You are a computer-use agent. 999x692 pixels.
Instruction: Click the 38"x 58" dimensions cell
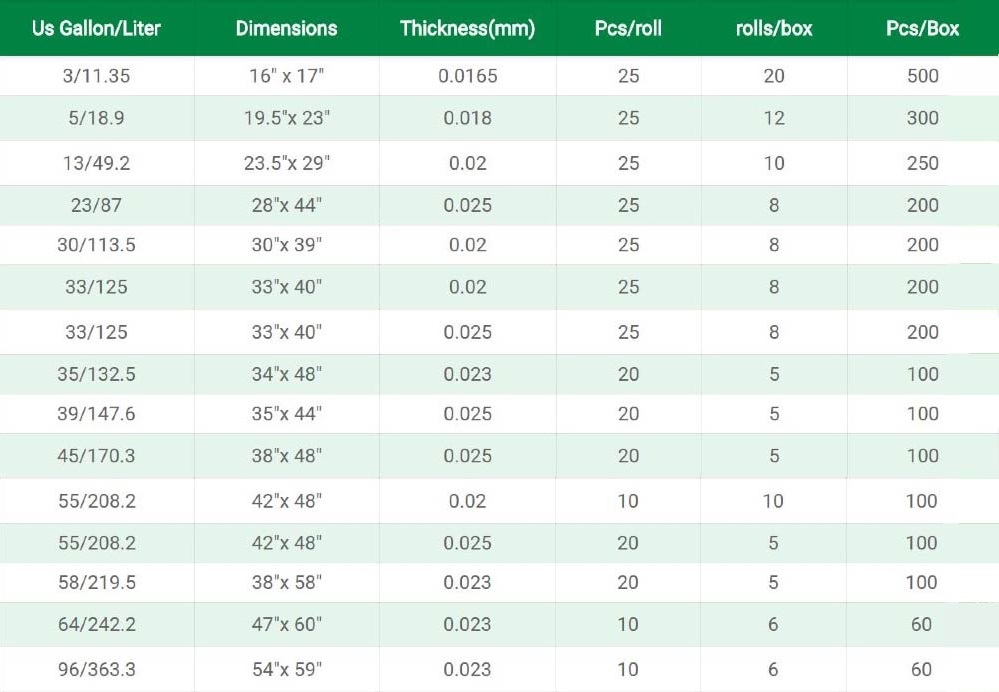pos(287,582)
